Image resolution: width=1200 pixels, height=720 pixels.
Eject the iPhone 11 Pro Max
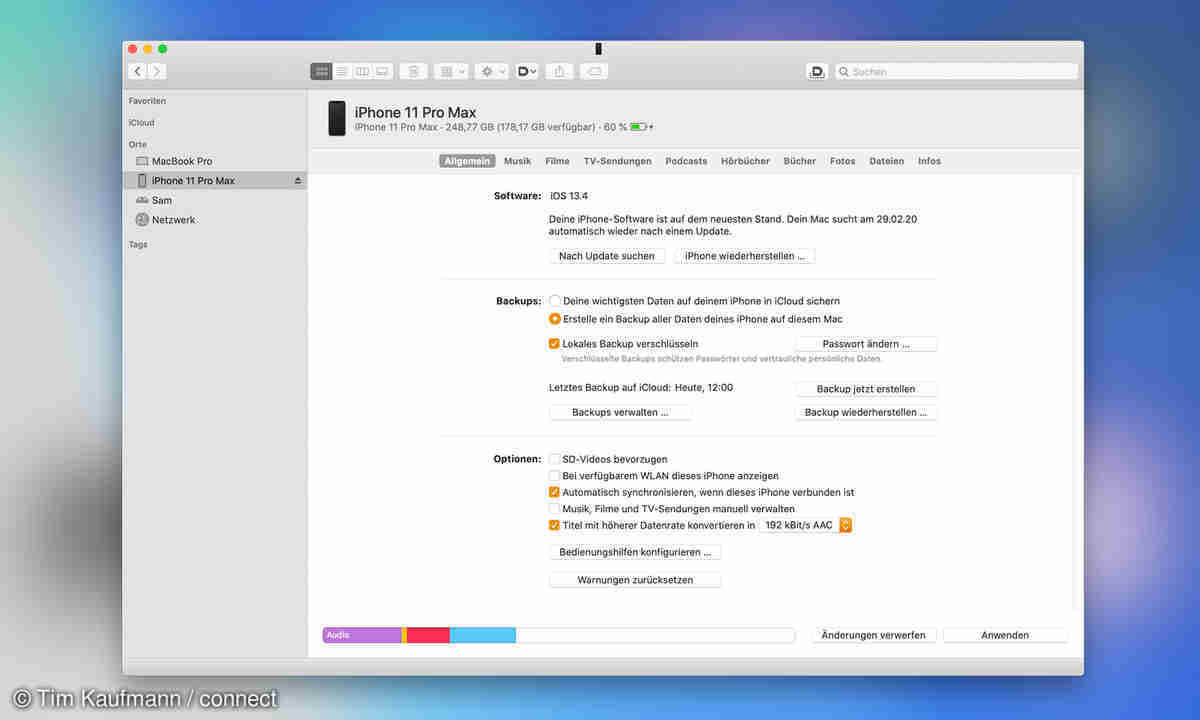297,181
